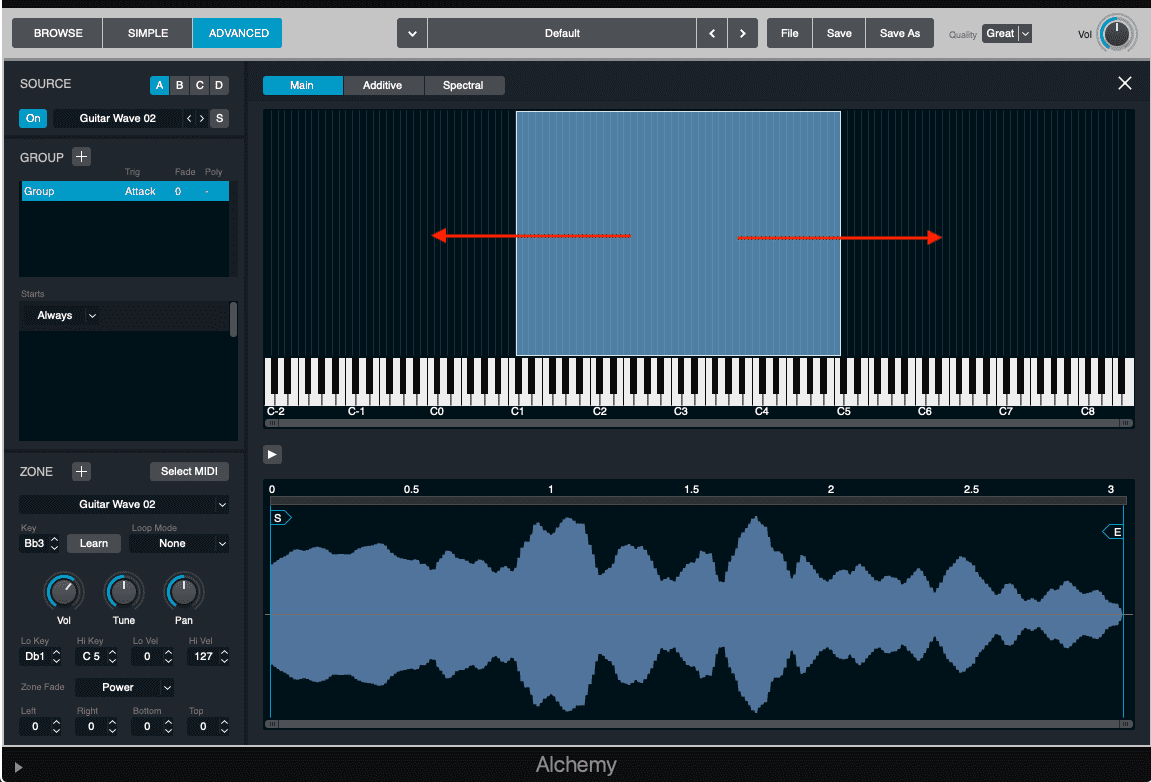Click the disclosure triangle at the window bottom
The image size is (1151, 782).
[18, 767]
